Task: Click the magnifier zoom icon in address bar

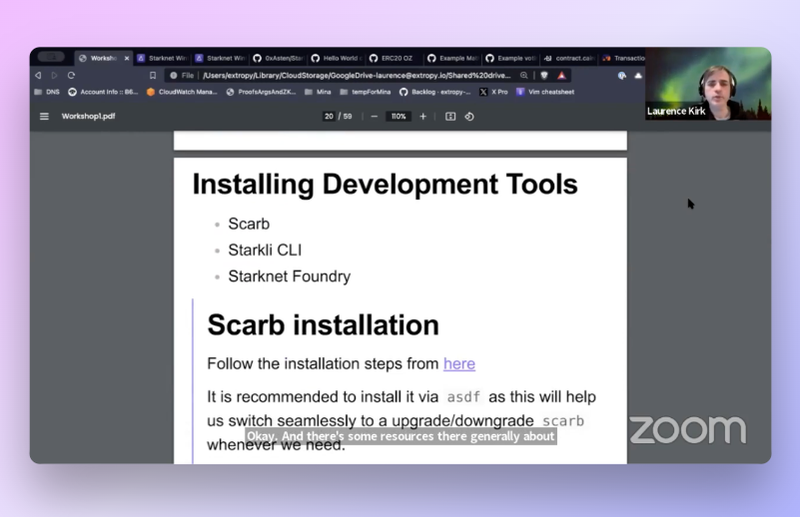Action: (x=523, y=75)
